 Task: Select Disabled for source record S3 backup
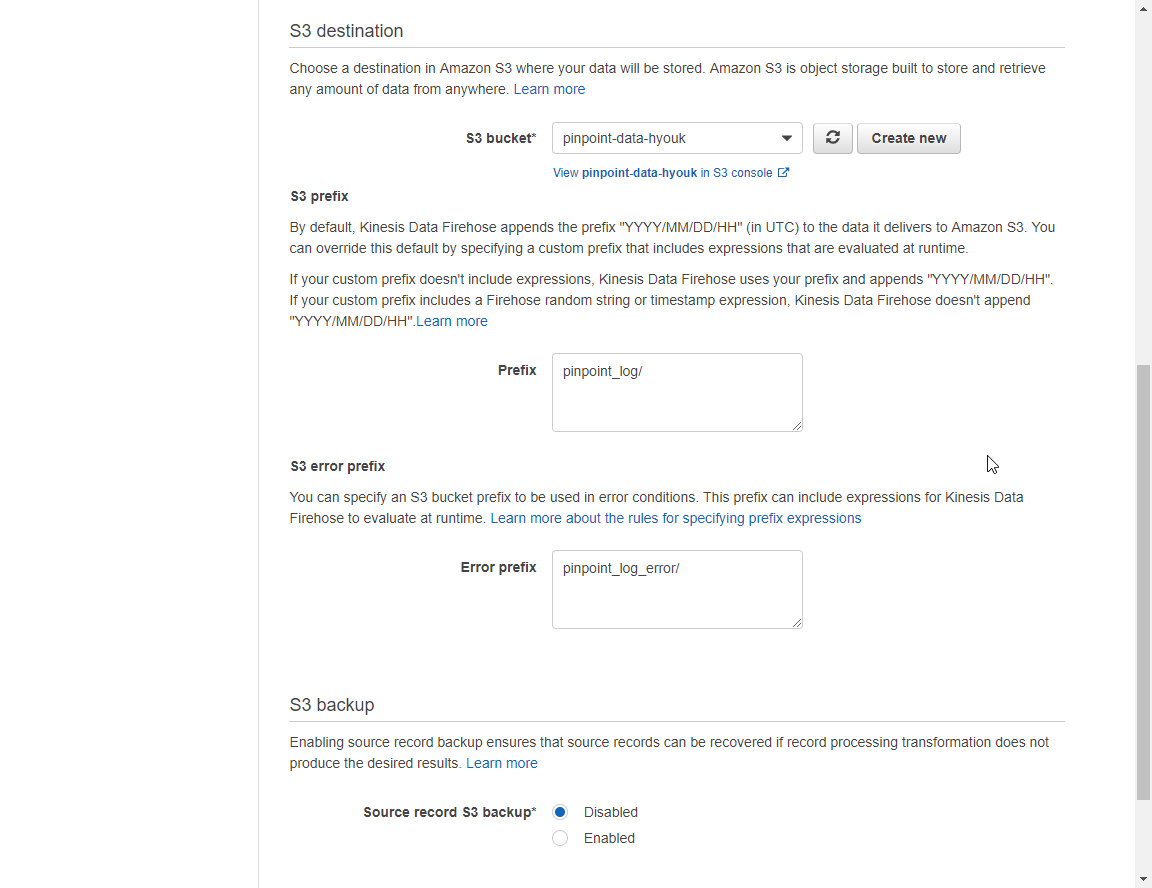[560, 812]
